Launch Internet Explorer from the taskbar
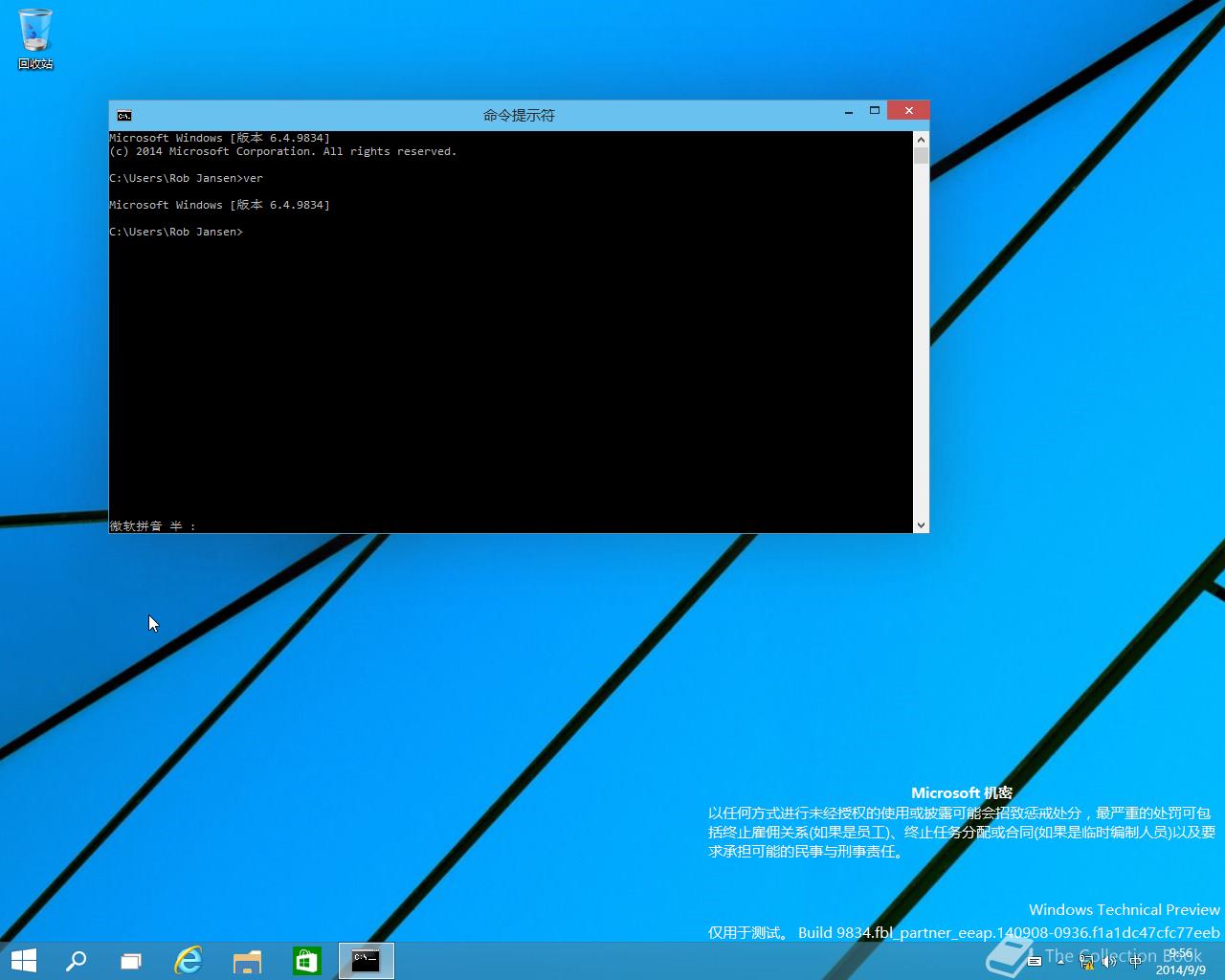The width and height of the screenshot is (1225, 980). tap(189, 961)
